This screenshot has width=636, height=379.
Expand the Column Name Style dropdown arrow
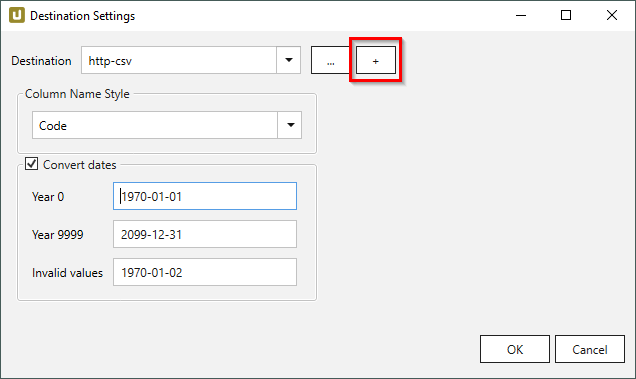pyautogui.click(x=290, y=125)
